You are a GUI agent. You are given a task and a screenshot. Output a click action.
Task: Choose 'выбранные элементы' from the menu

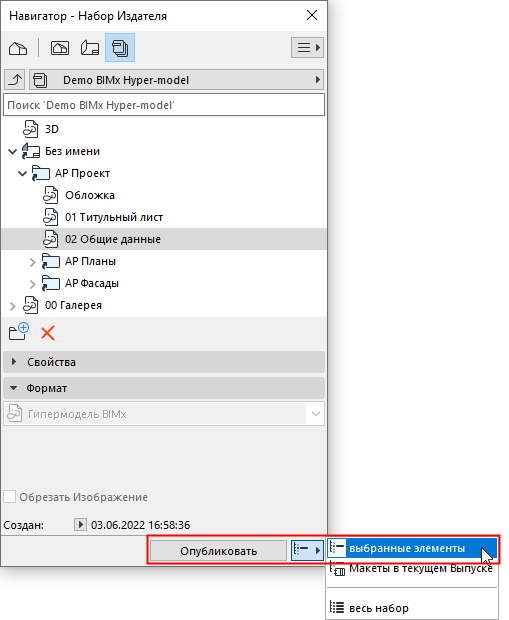(x=412, y=548)
